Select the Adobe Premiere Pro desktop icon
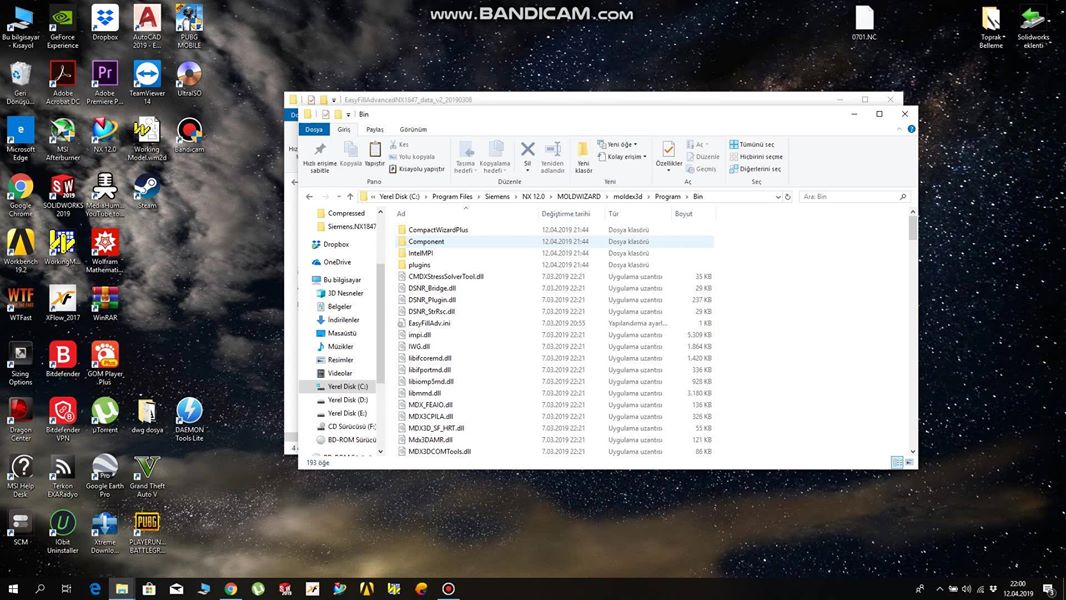The width and height of the screenshot is (1066, 600). coord(105,83)
